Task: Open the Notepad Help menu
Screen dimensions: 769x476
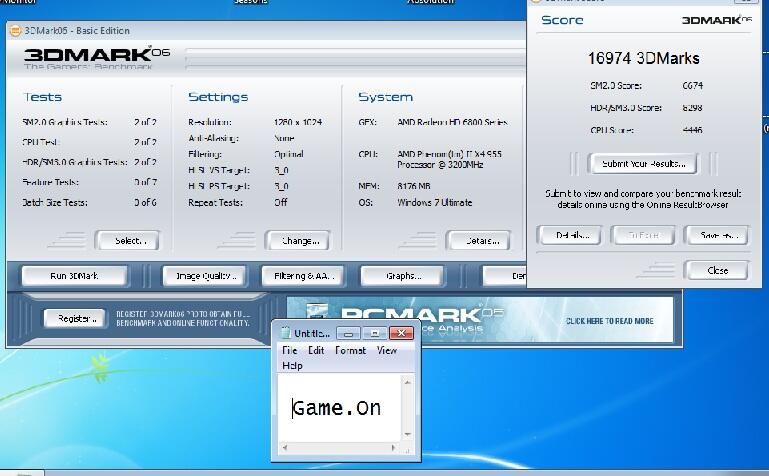Action: click(x=292, y=366)
